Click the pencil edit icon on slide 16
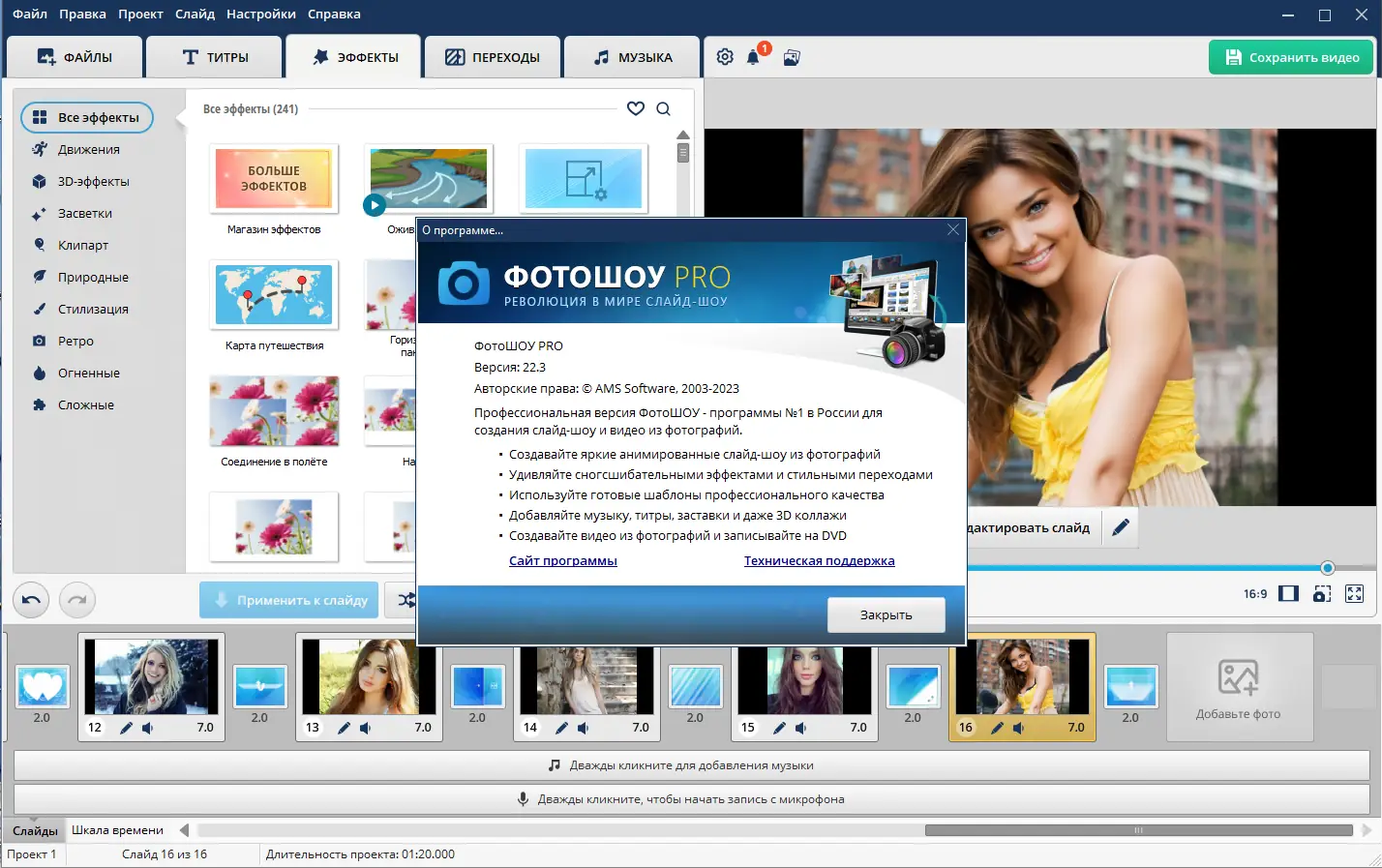This screenshot has width=1382, height=868. (997, 728)
